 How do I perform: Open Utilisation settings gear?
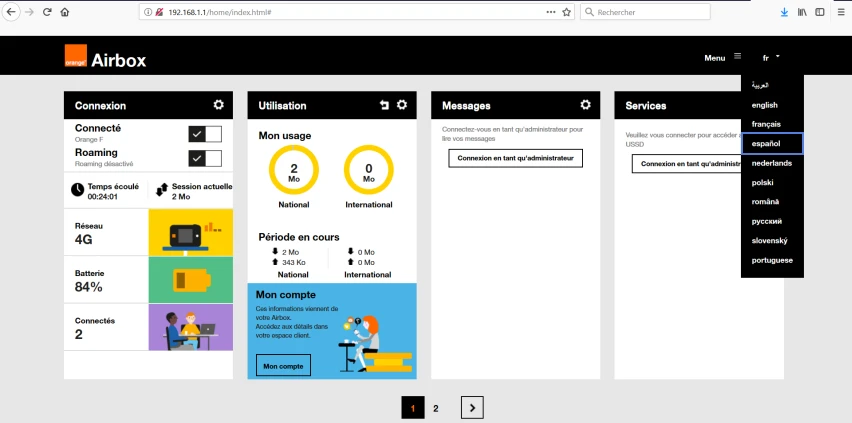(402, 104)
